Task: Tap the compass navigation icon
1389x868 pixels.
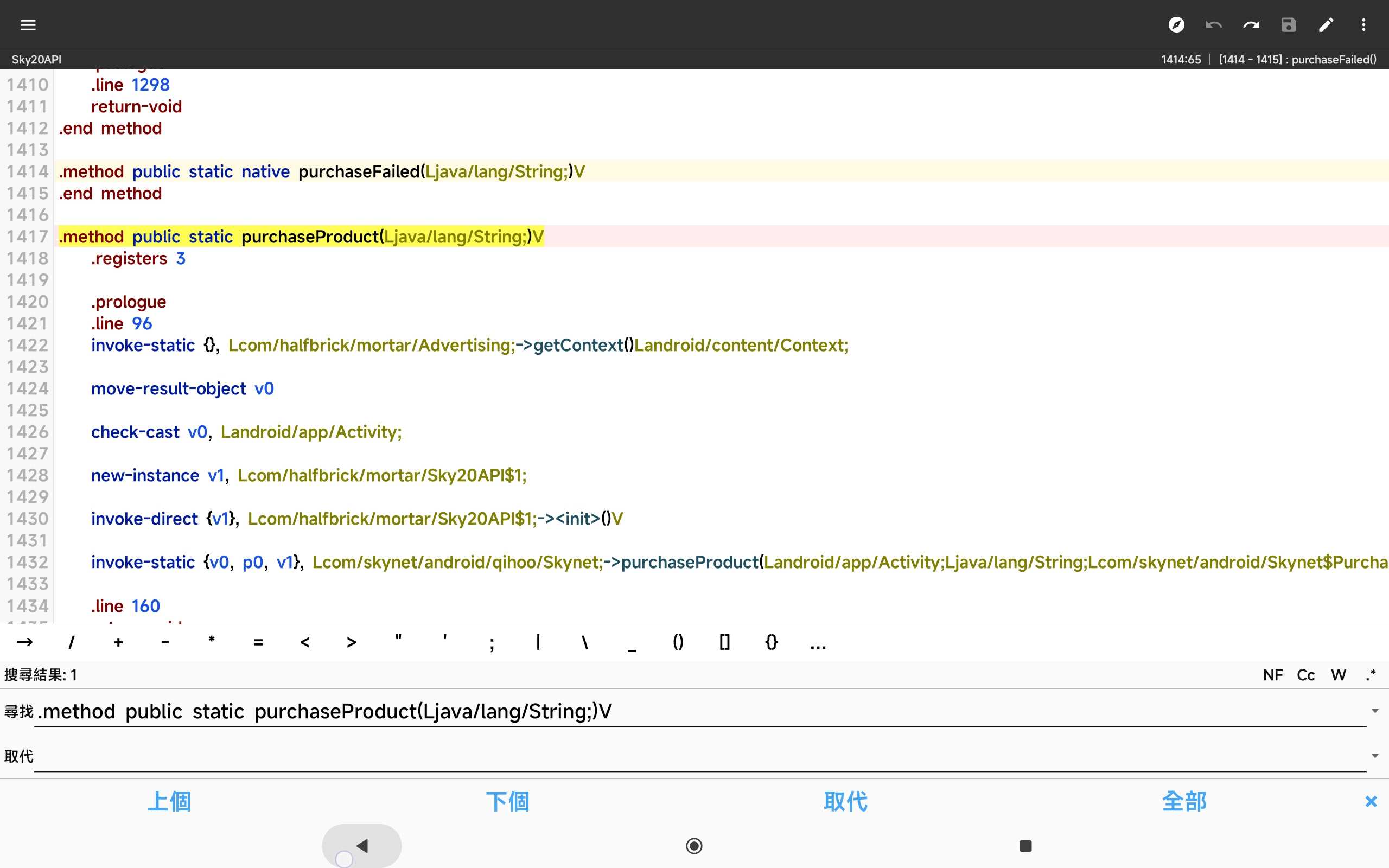Action: 1176,25
